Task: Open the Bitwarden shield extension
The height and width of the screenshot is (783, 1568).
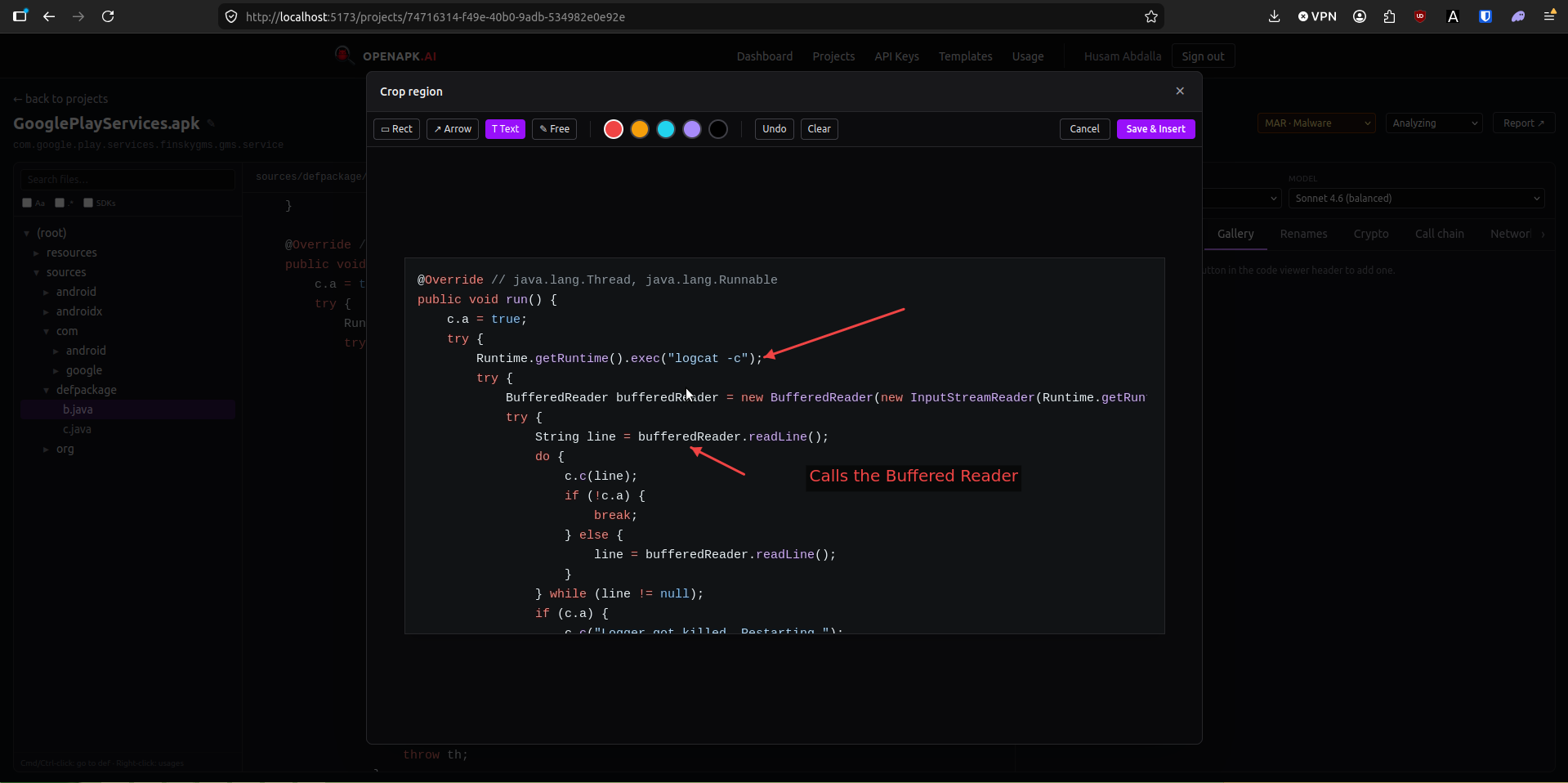Action: (1485, 16)
